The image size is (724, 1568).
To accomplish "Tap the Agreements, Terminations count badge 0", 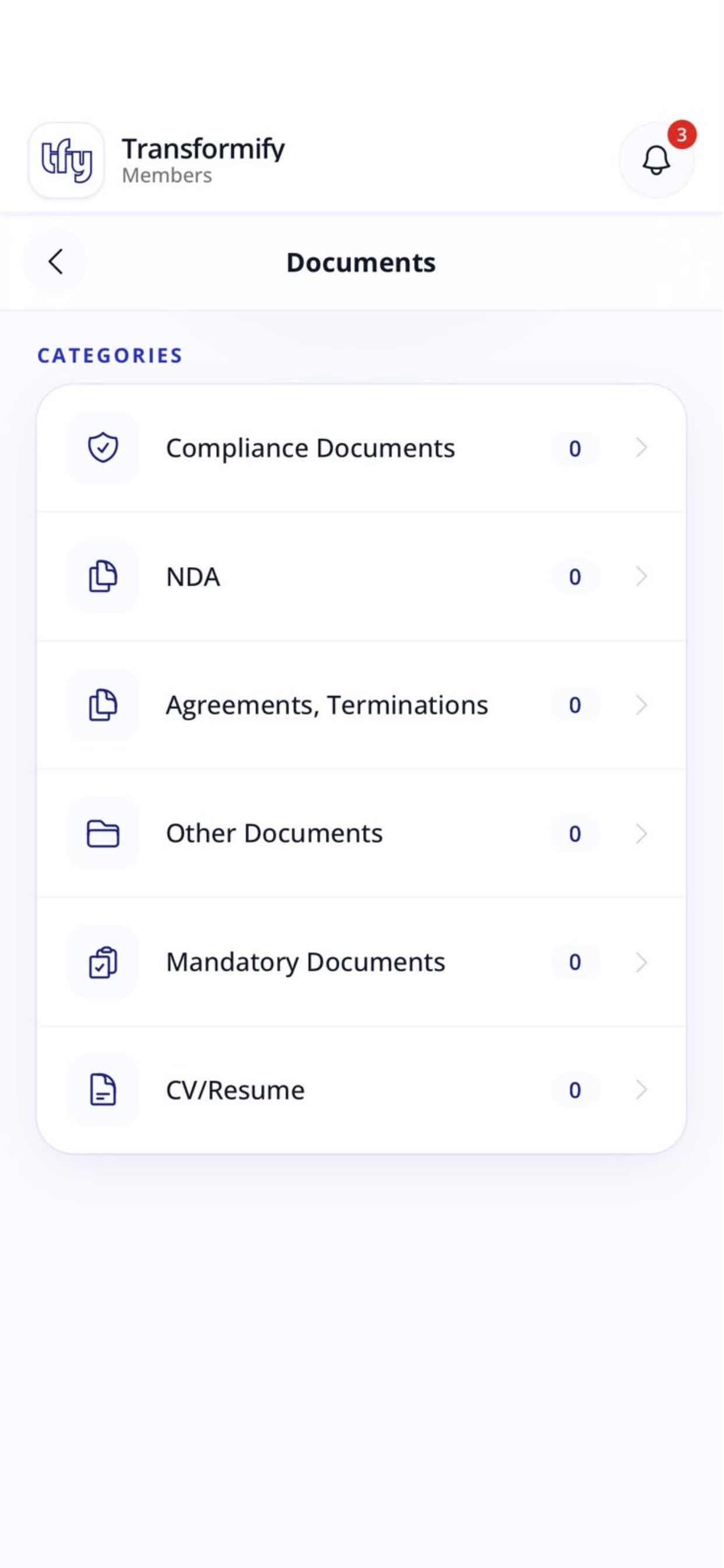I will pyautogui.click(x=575, y=705).
